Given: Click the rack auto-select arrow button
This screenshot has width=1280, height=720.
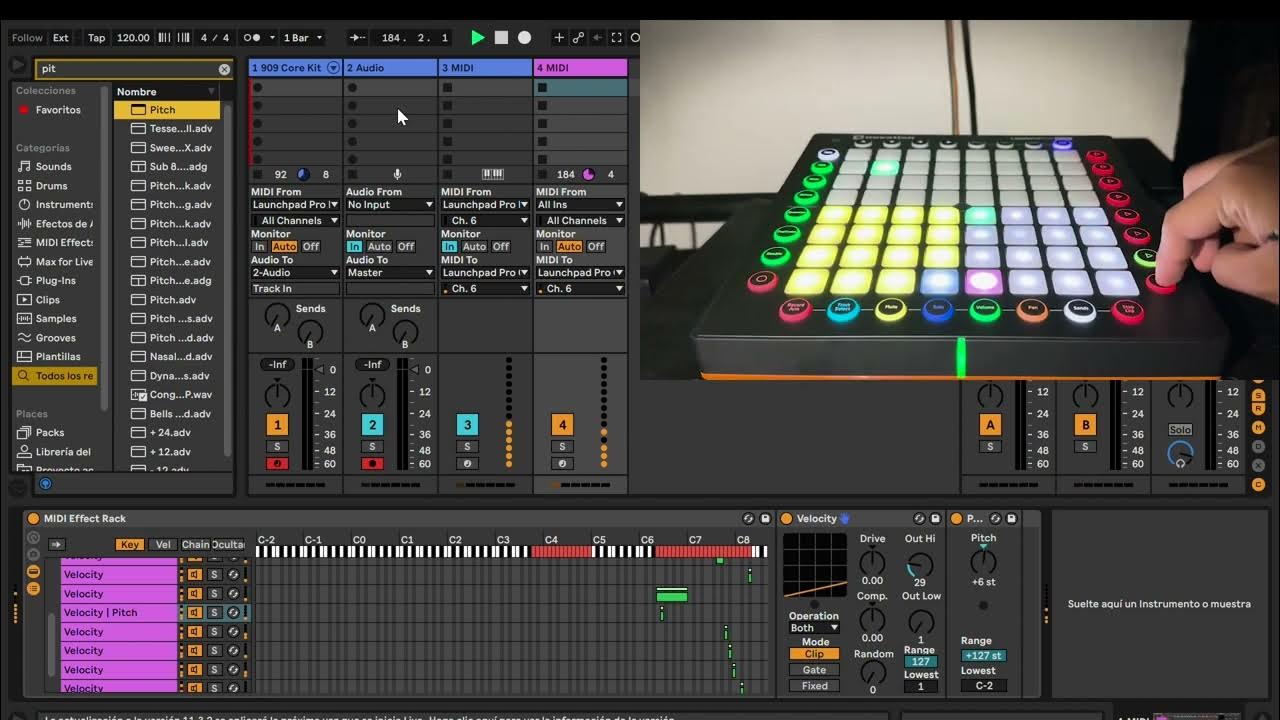Looking at the screenshot, I should (x=56, y=545).
